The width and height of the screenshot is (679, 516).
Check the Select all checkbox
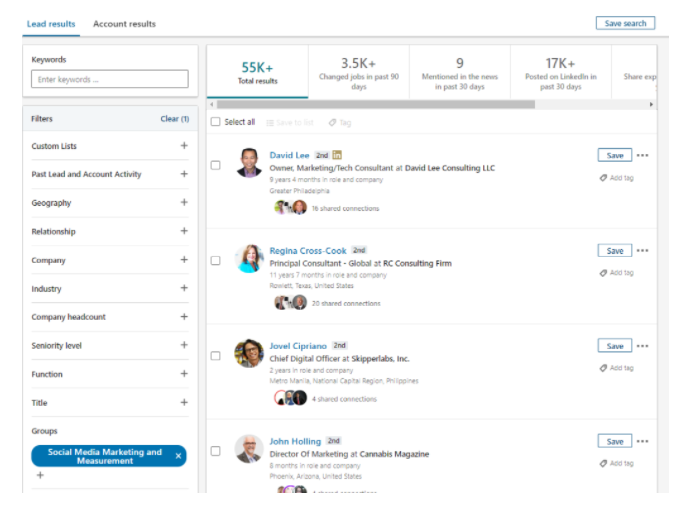coord(215,122)
